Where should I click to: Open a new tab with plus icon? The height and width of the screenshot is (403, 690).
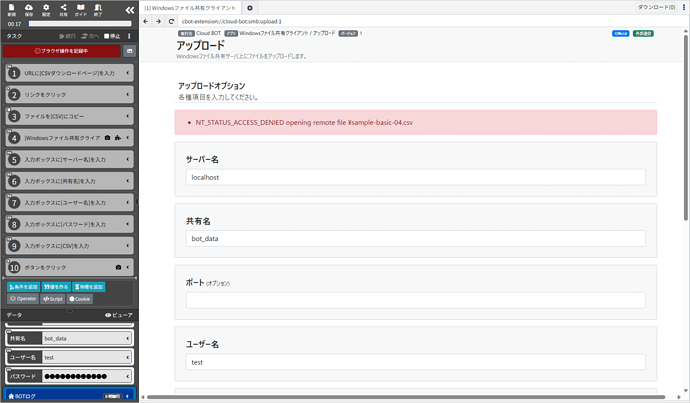(250, 8)
